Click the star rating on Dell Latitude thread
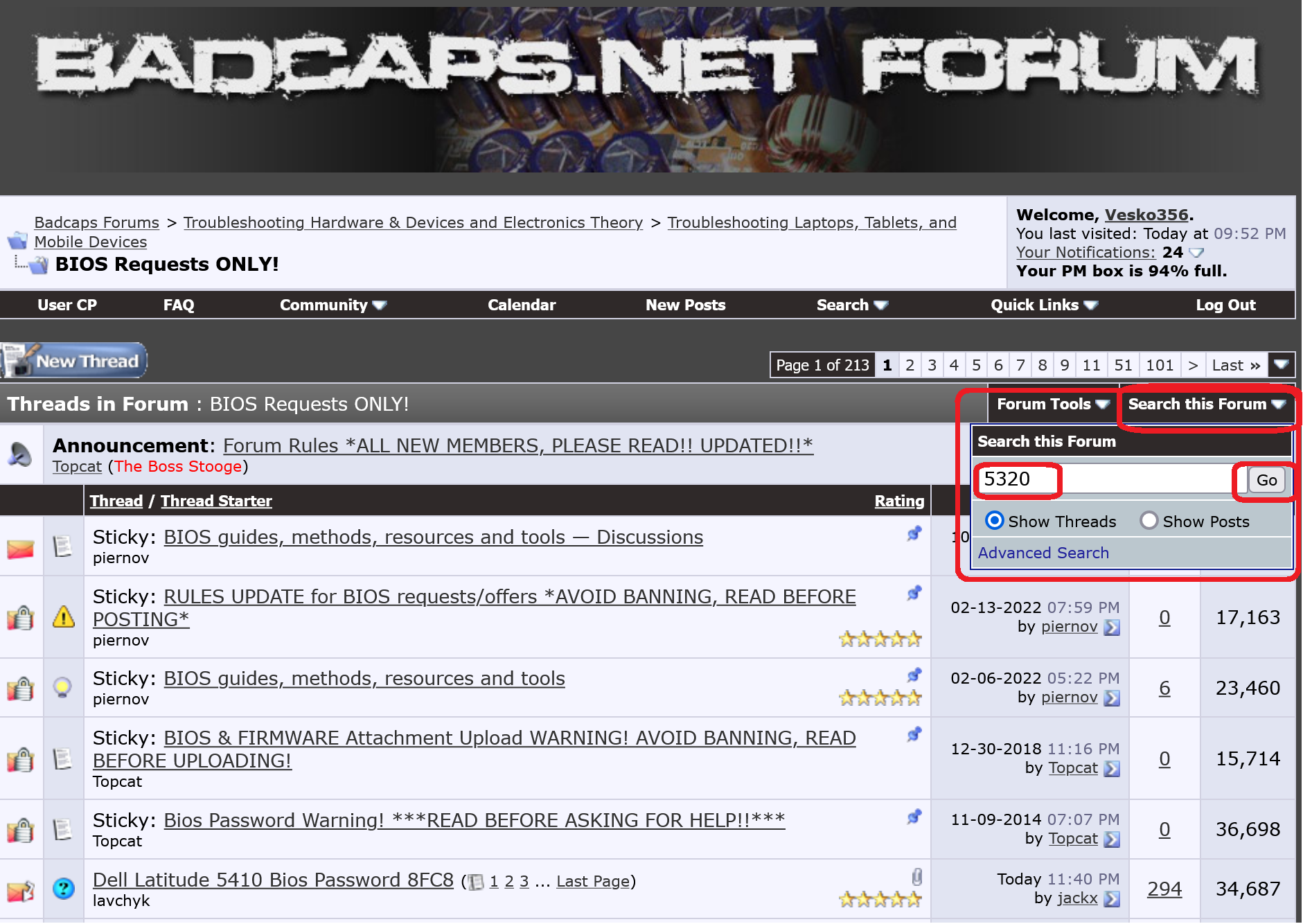The height and width of the screenshot is (924, 1303). point(880,900)
